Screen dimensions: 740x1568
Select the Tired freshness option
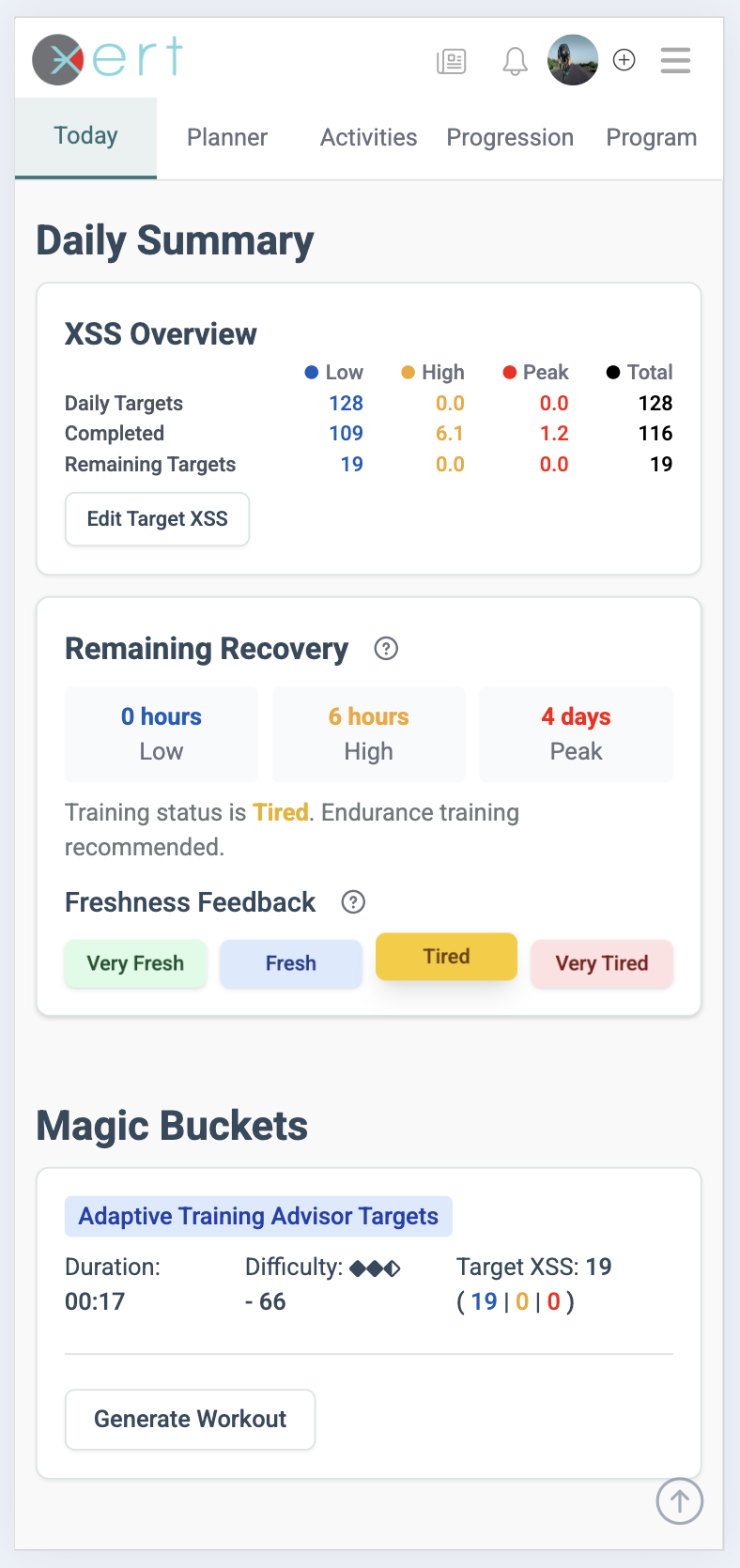point(446,957)
